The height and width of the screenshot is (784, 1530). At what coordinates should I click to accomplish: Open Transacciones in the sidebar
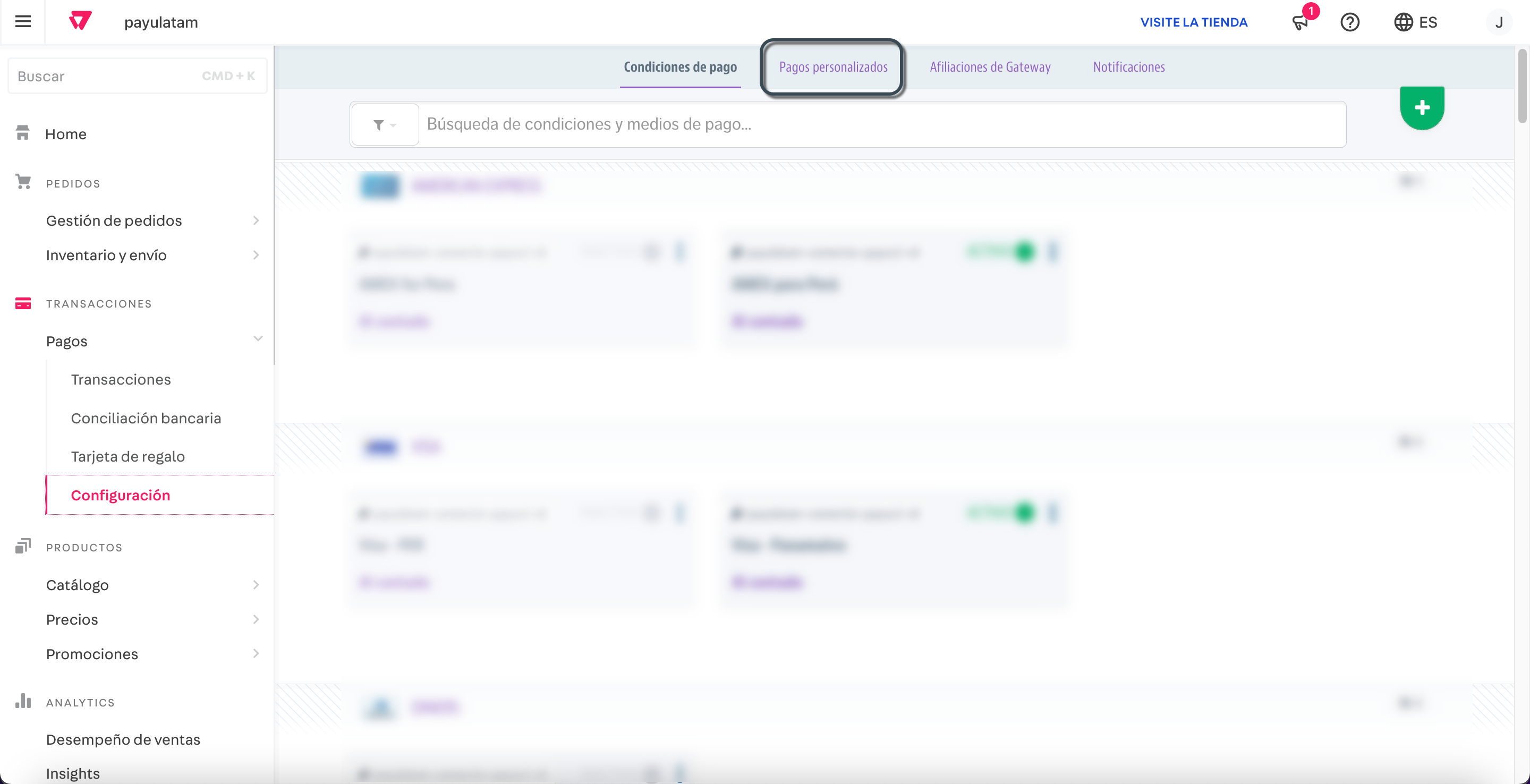coord(121,380)
